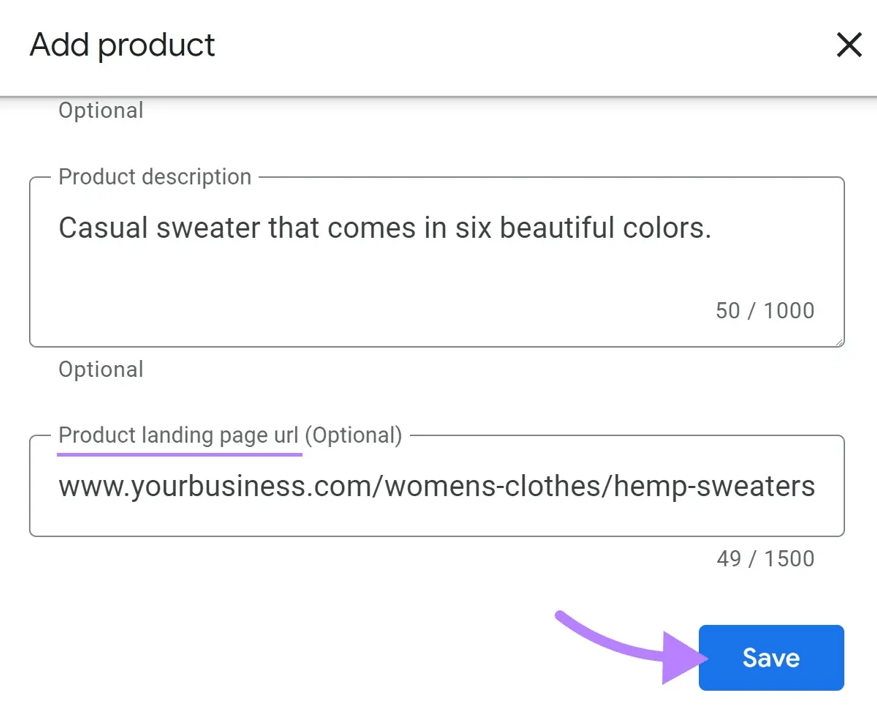Click the 49 / 1500 character counter
Screen dimensions: 877x720
(x=765, y=558)
